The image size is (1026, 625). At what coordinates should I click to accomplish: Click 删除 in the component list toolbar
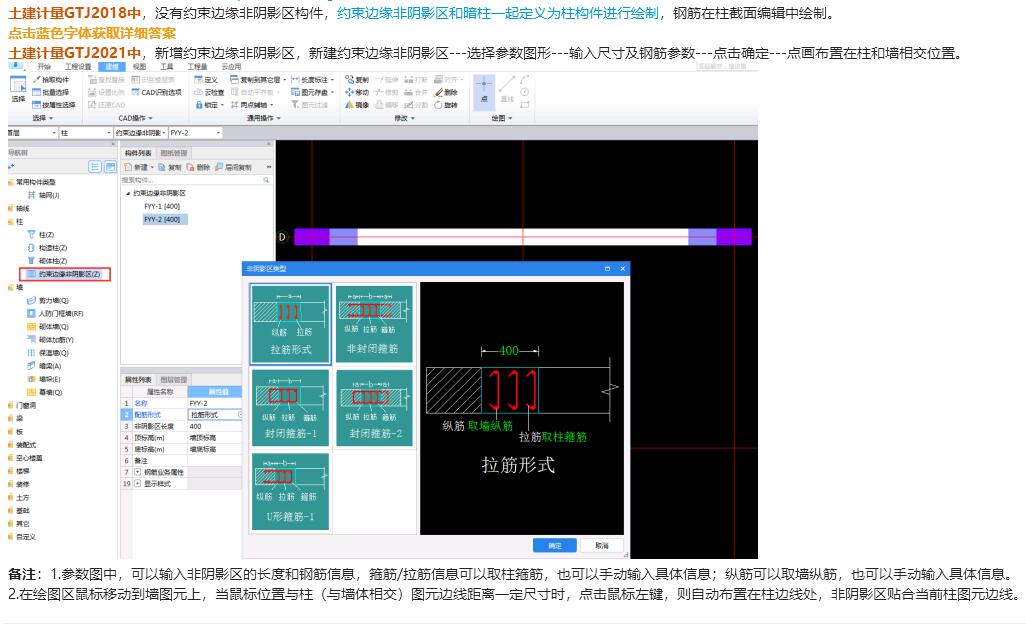coord(198,168)
